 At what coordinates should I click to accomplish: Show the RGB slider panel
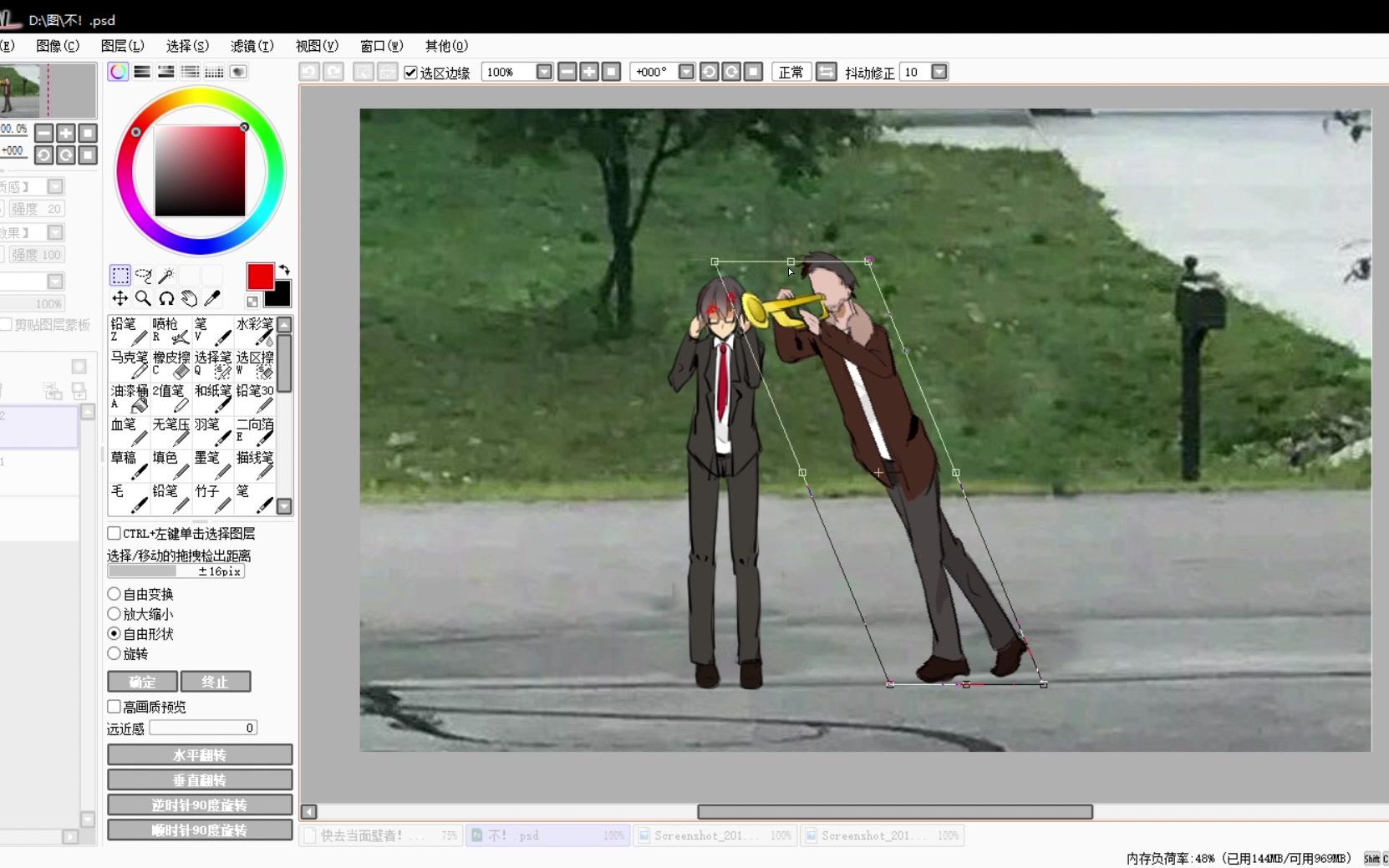142,72
